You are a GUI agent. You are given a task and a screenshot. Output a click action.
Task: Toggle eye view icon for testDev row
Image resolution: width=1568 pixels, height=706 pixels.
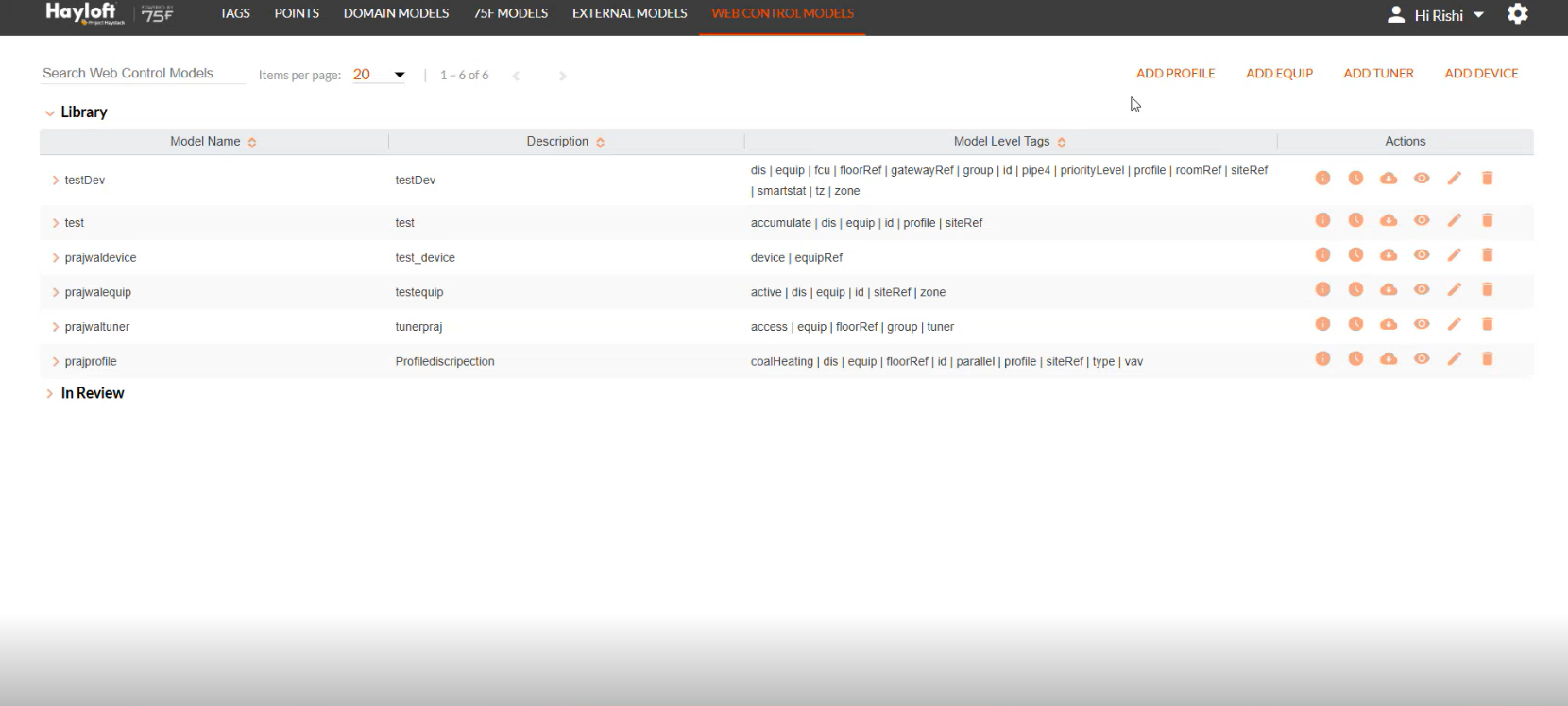[x=1422, y=178]
